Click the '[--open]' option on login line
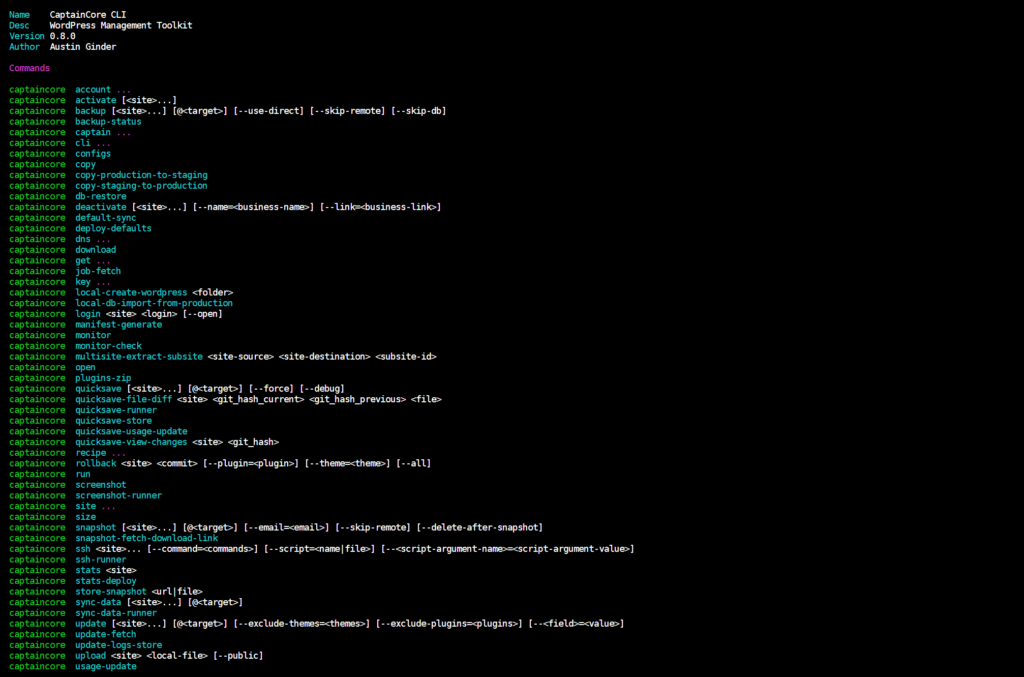Image resolution: width=1024 pixels, height=677 pixels. pos(202,314)
